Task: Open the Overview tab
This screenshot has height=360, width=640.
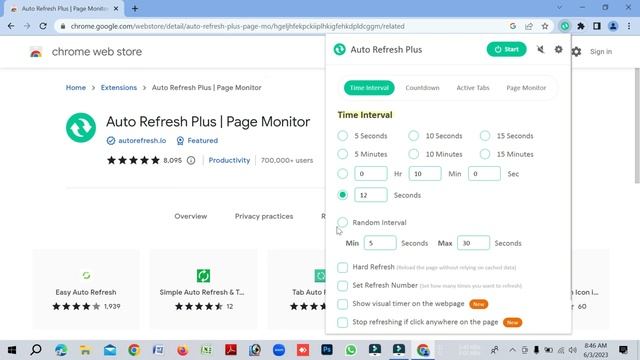Action: [x=191, y=216]
